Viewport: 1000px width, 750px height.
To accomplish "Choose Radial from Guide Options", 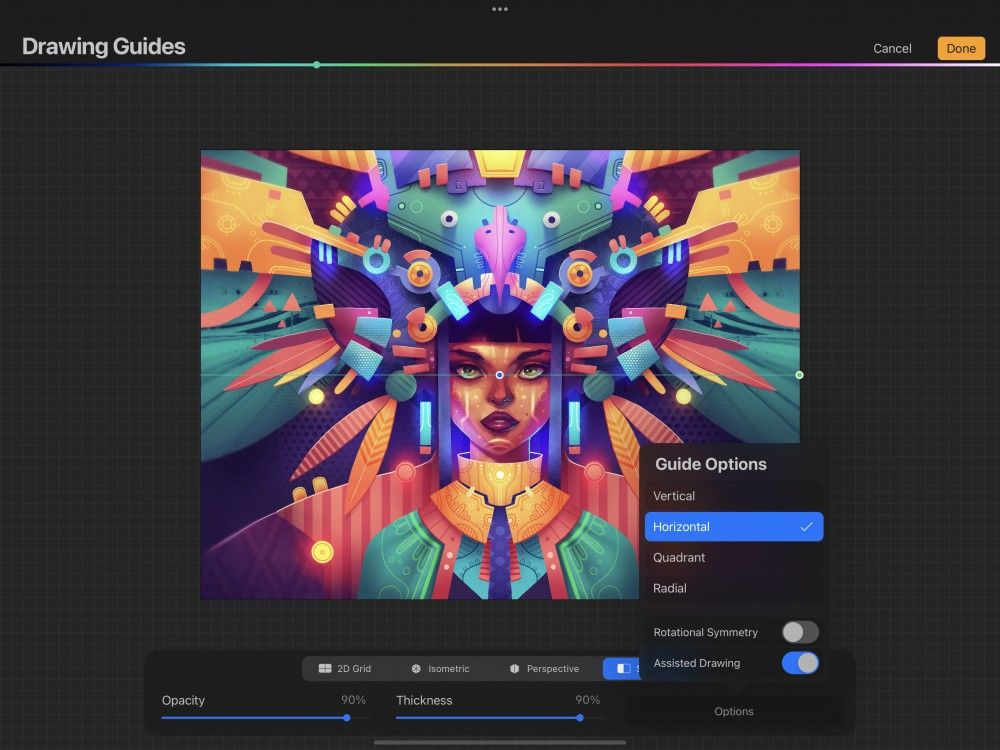I will pyautogui.click(x=733, y=588).
